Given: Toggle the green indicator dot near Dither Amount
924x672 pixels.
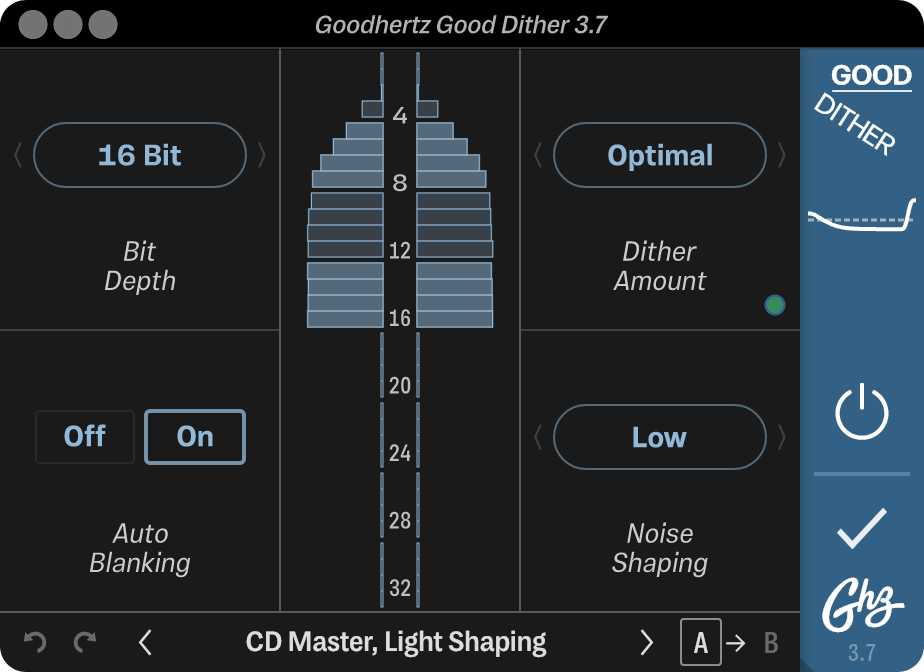Looking at the screenshot, I should point(775,304).
